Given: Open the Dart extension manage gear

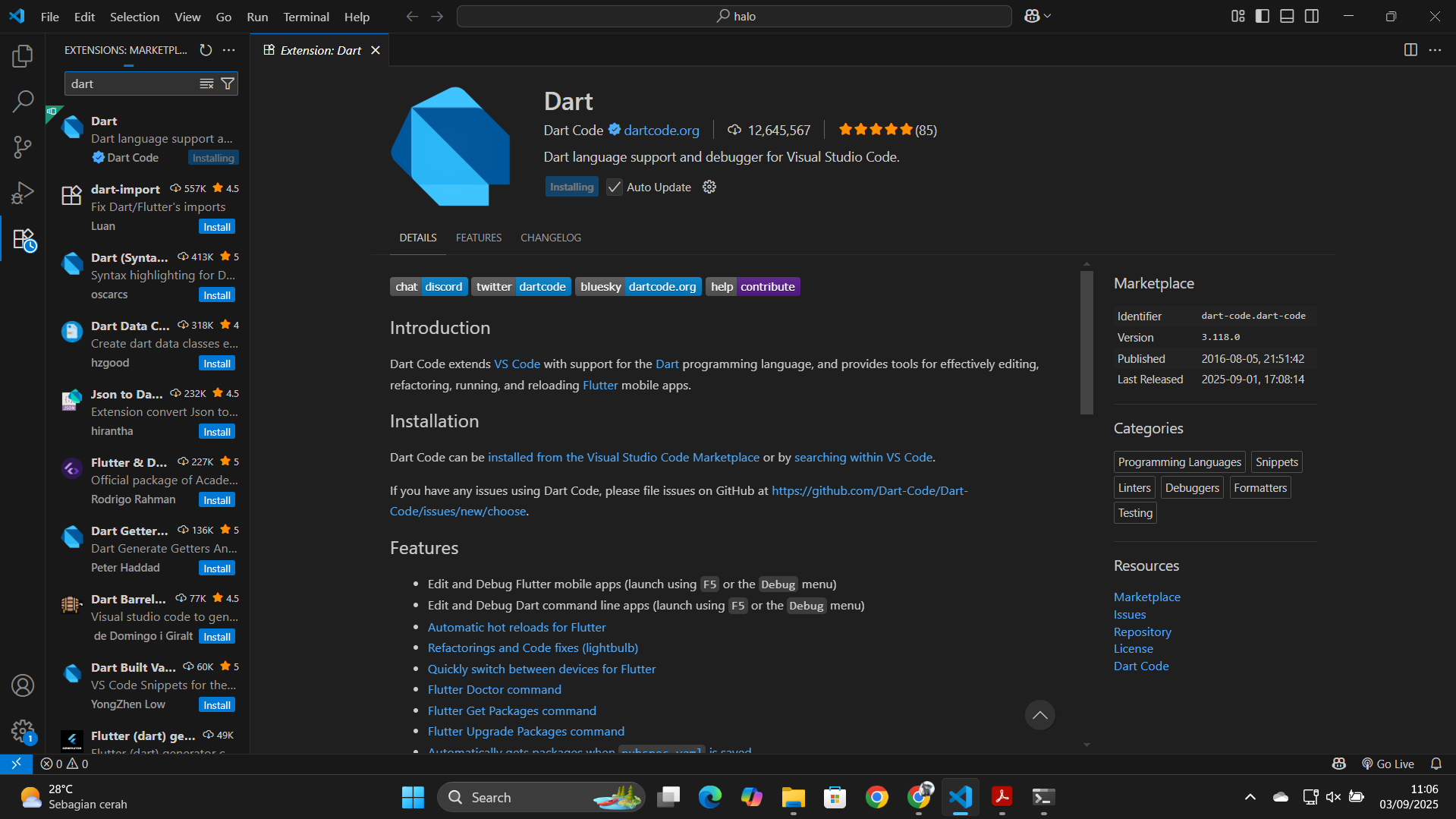Looking at the screenshot, I should coord(709,187).
